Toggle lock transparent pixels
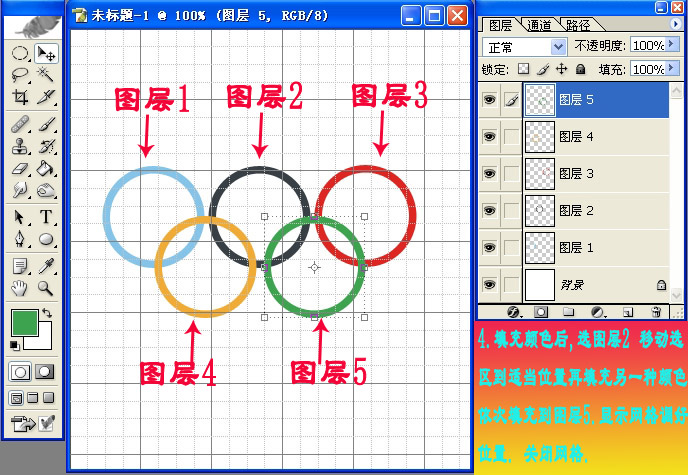The width and height of the screenshot is (688, 475). click(x=523, y=69)
